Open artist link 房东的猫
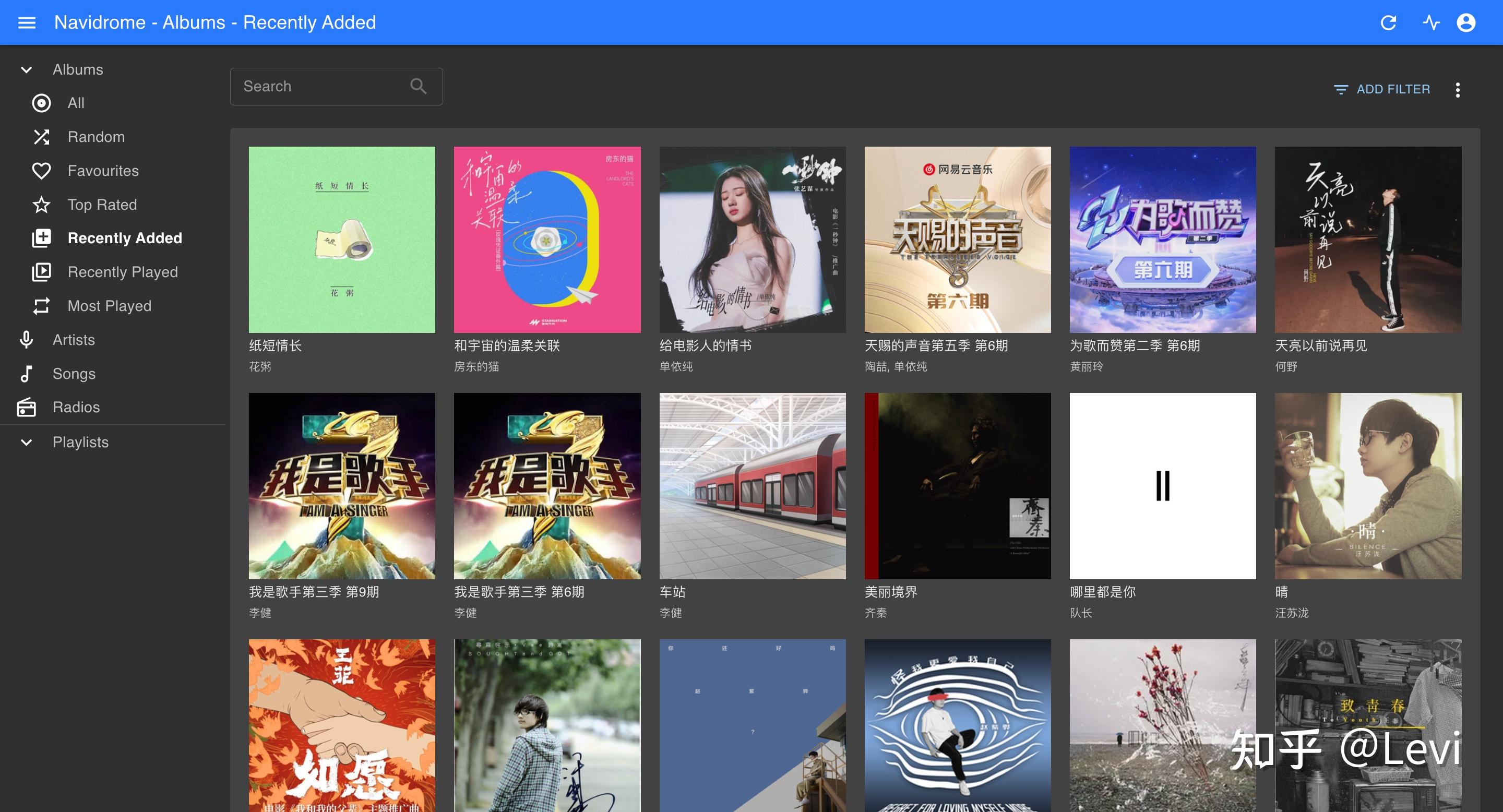The width and height of the screenshot is (1503, 812). 476,367
